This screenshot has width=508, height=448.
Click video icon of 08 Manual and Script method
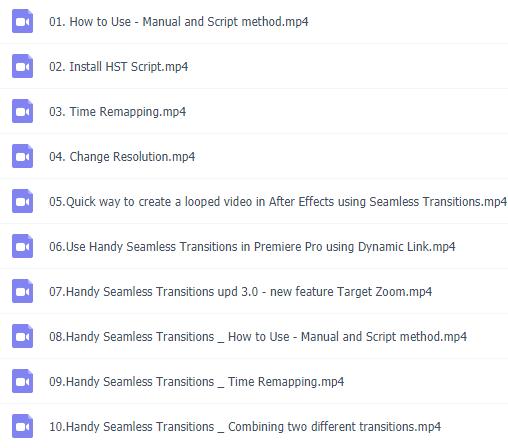coord(22,336)
